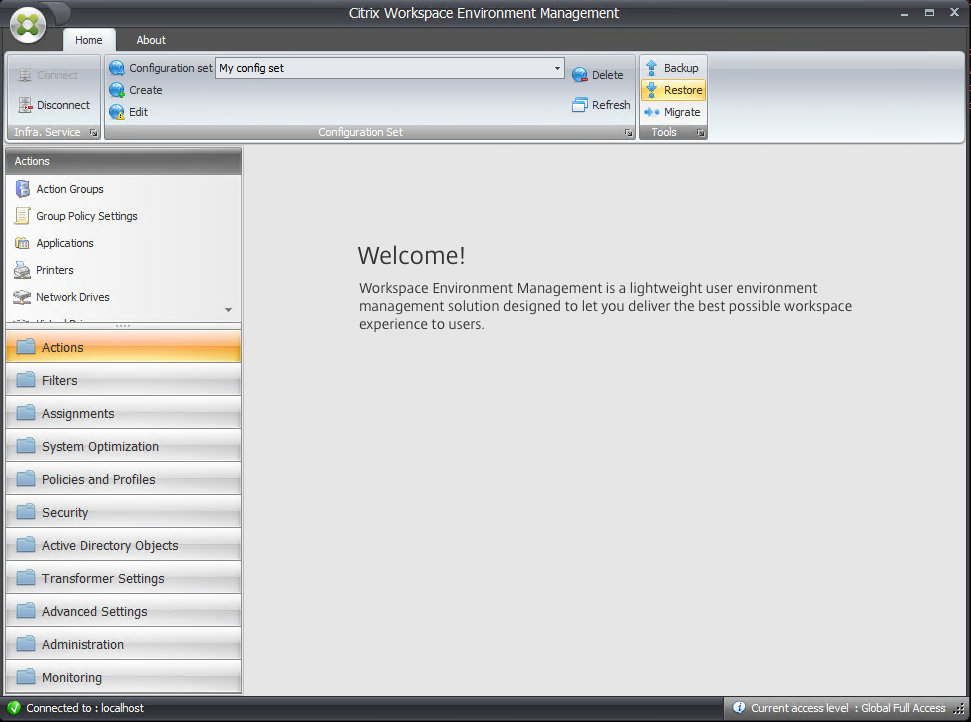The height and width of the screenshot is (722, 971).
Task: Open the Applications action editor
Action: (x=74, y=243)
